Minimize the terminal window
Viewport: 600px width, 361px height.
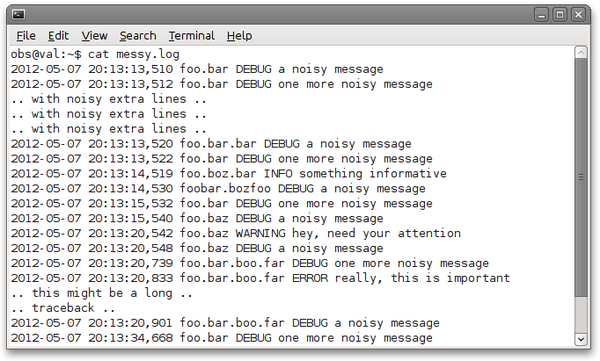(541, 15)
